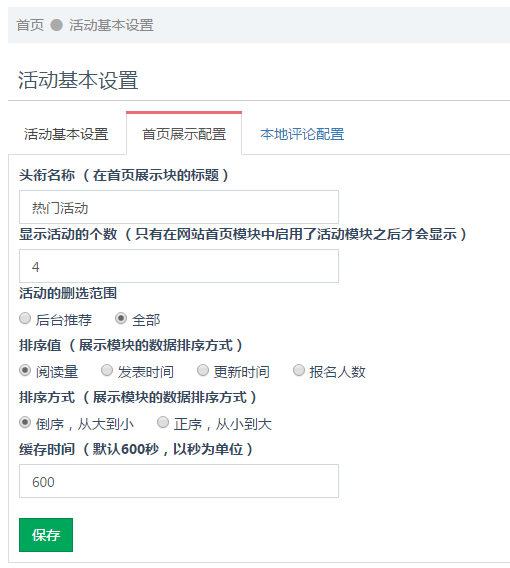Switch to the 活动基本设置 tab
The width and height of the screenshot is (510, 568).
pos(66,134)
